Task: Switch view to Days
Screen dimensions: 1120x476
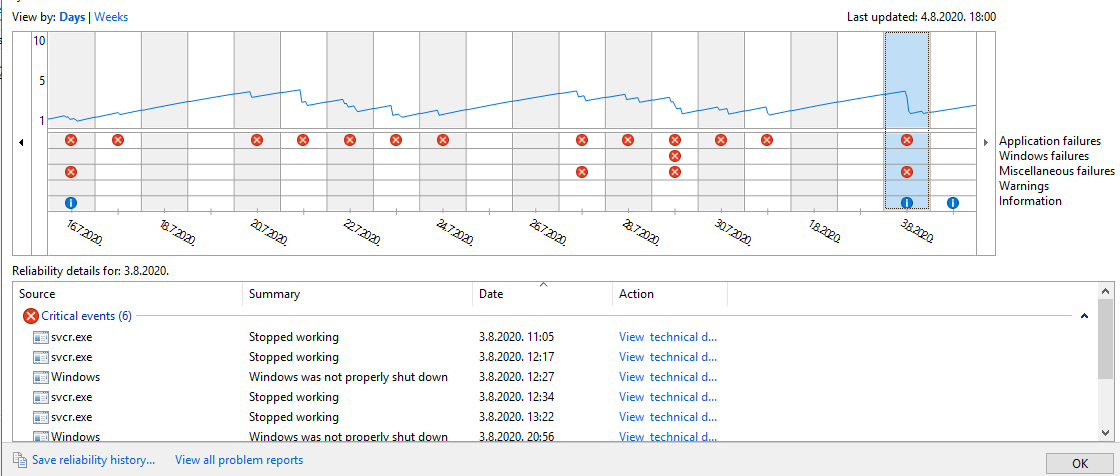Action: point(72,17)
